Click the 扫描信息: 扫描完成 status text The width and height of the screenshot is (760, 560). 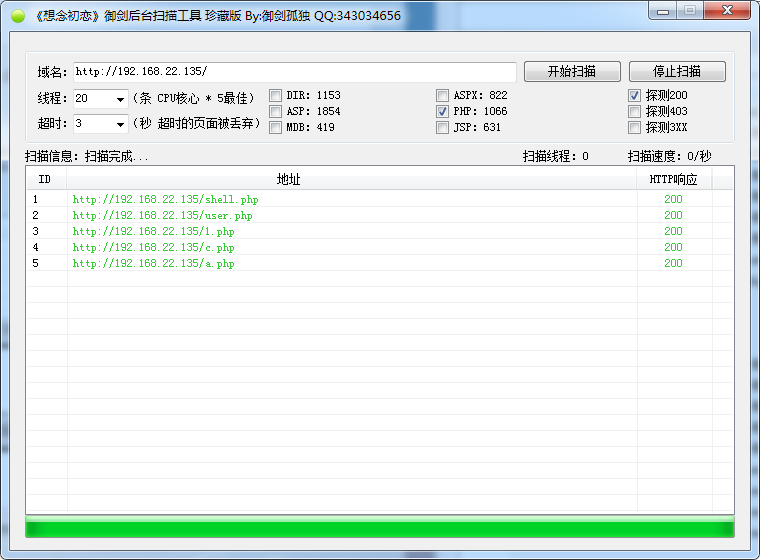[87, 157]
